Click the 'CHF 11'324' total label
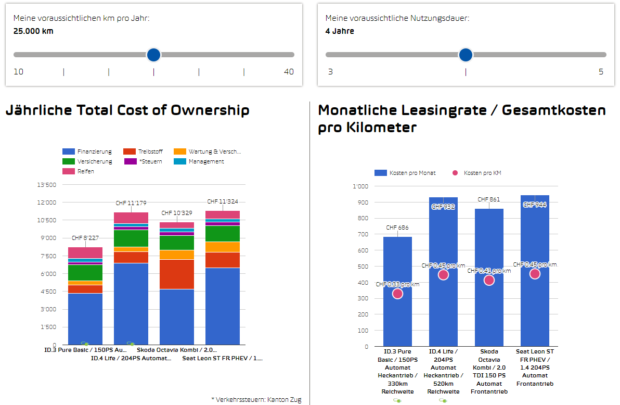Viewport: 620px width, 405px height. [x=223, y=201]
